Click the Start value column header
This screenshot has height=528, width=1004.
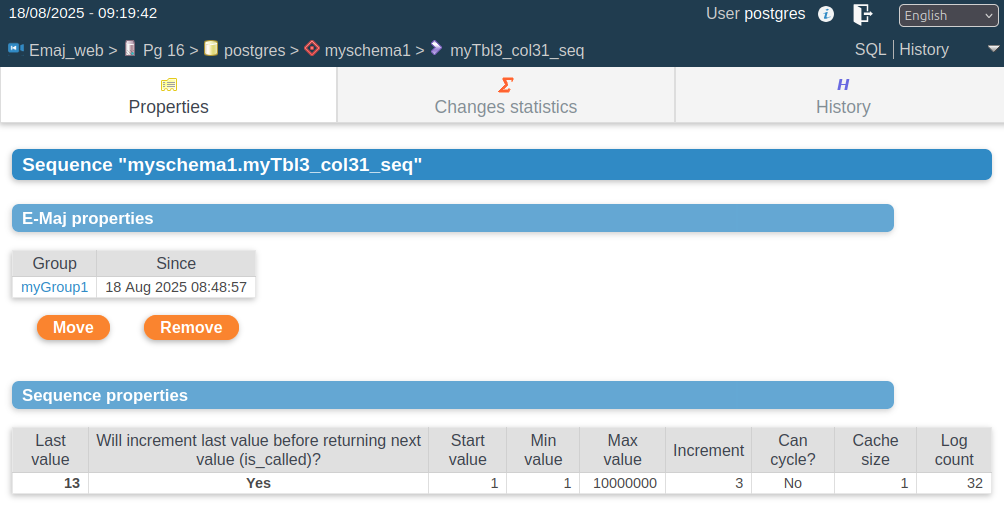(467, 450)
